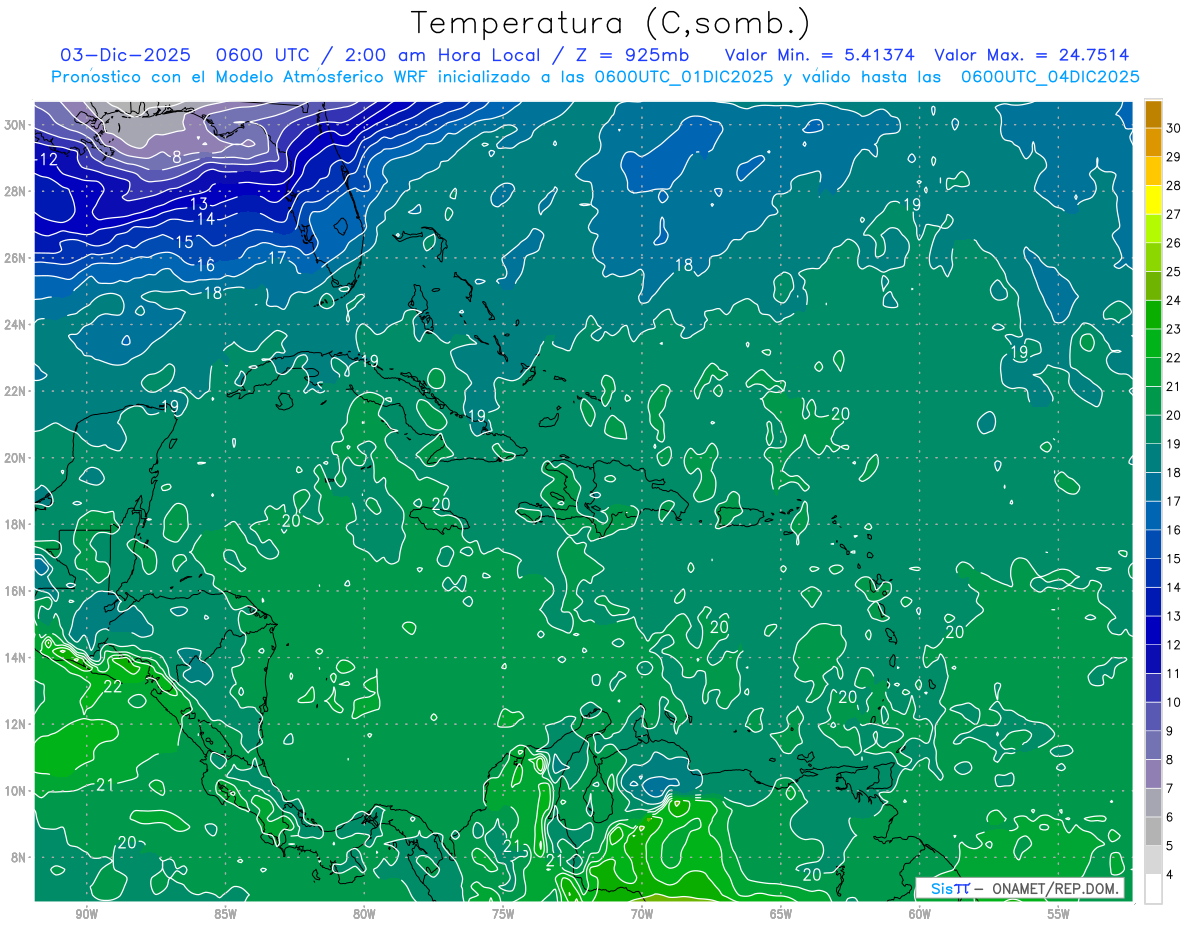Click the "30N" latitude label
This screenshot has height=927, width=1200.
click(17, 125)
